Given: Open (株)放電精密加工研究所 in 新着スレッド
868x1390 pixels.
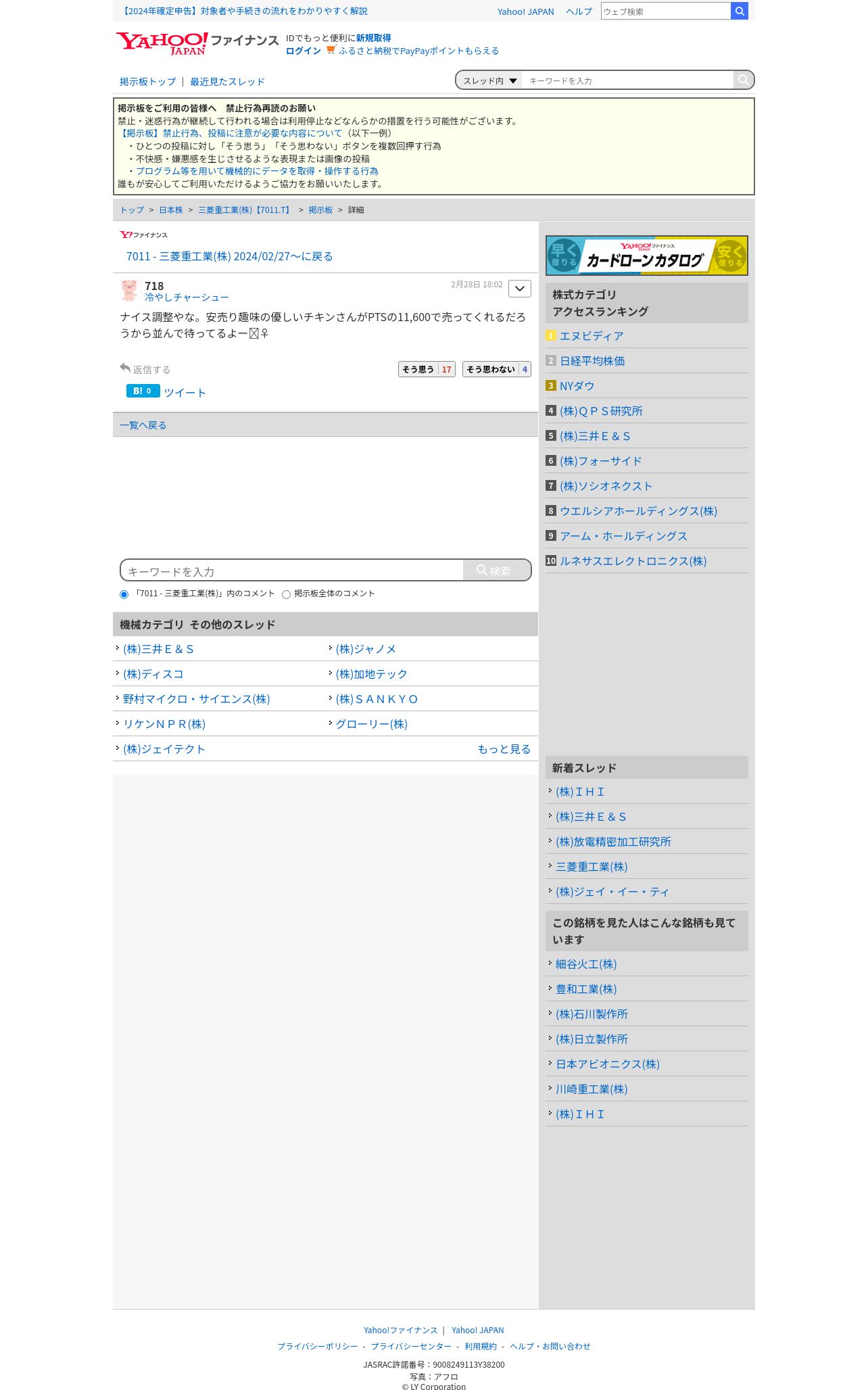Looking at the screenshot, I should click(613, 842).
